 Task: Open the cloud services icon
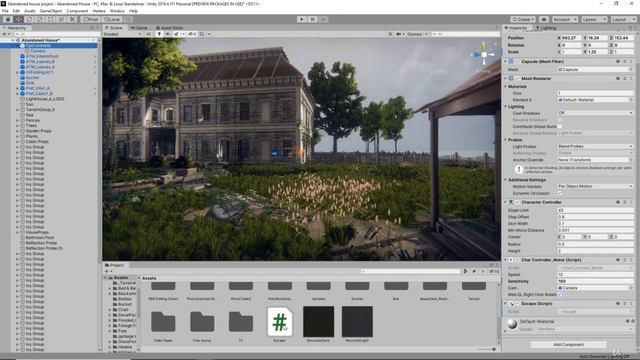click(x=544, y=19)
